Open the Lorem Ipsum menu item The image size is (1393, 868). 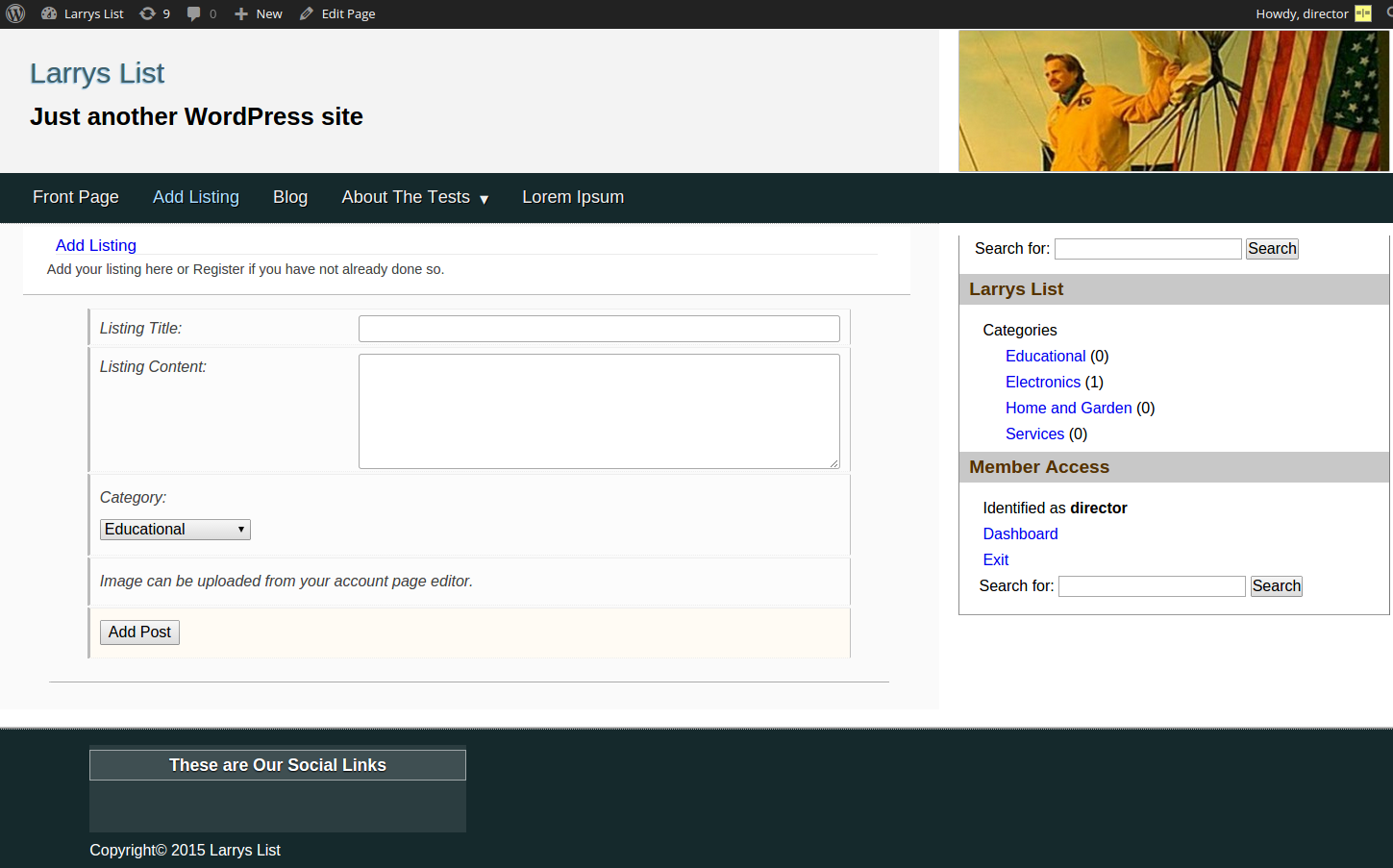point(573,197)
